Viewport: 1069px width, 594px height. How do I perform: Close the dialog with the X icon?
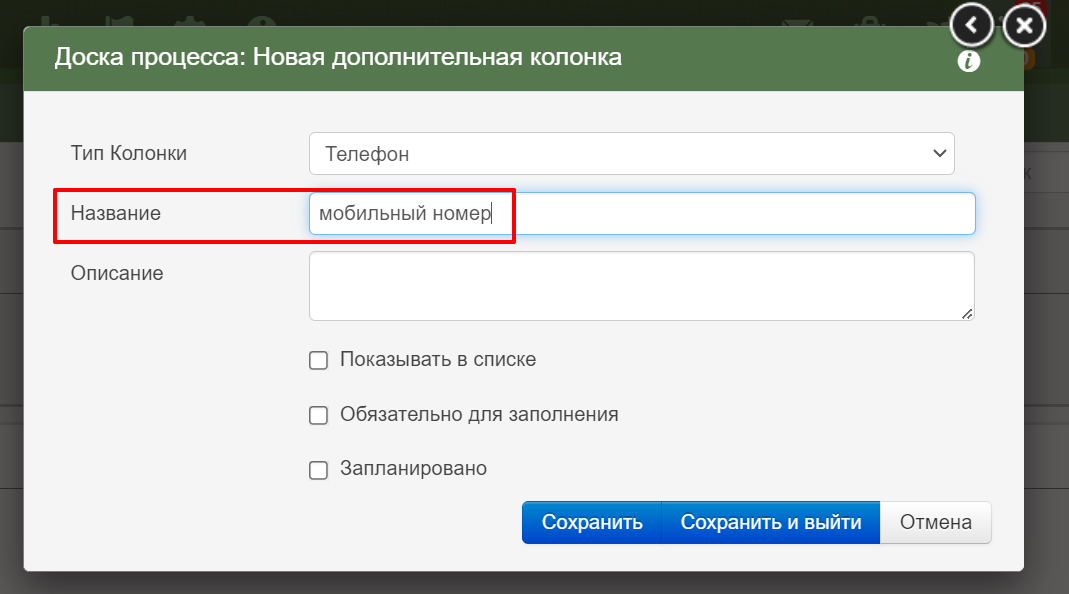click(1024, 26)
